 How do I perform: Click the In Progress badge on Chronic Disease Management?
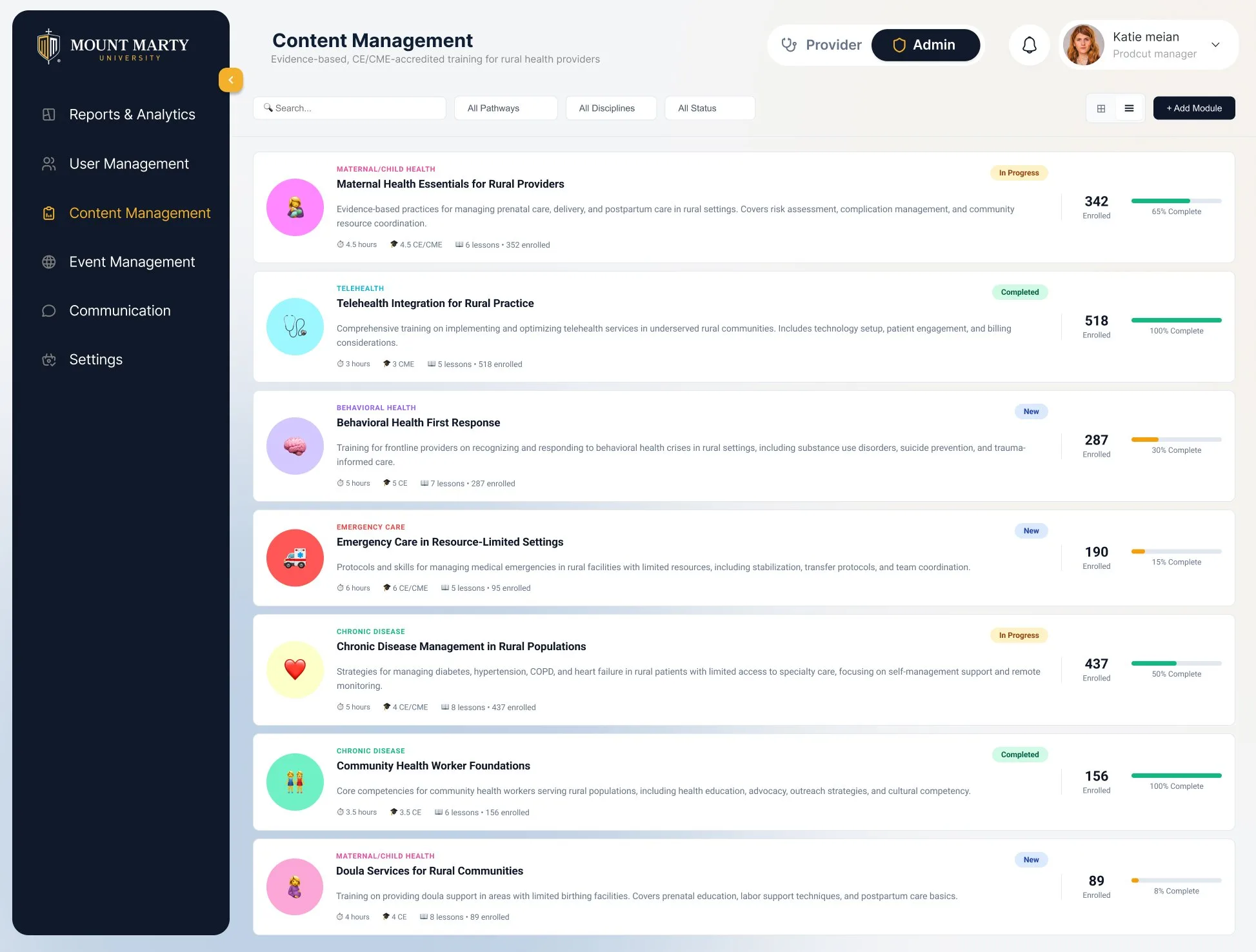point(1019,635)
